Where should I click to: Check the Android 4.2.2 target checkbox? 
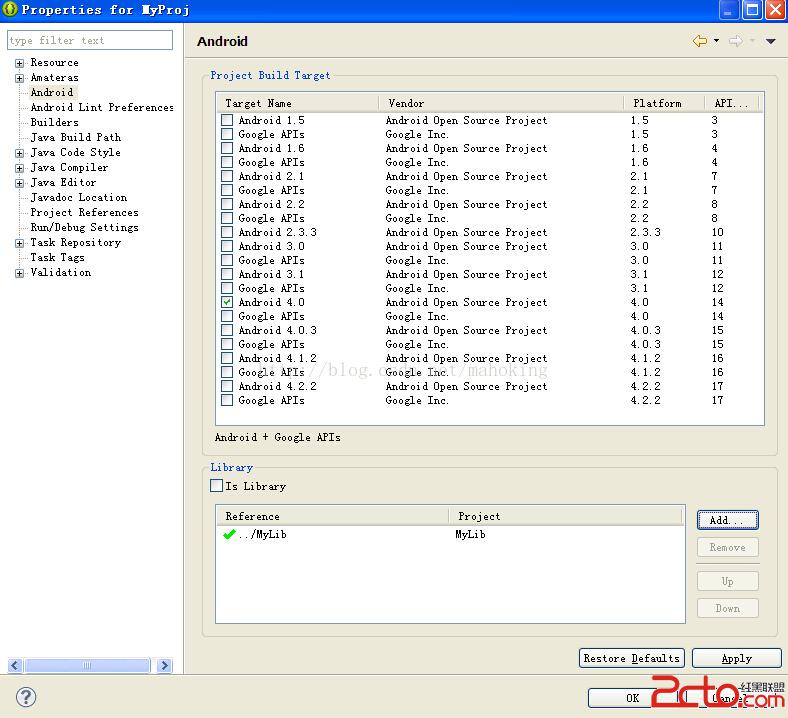coord(227,386)
